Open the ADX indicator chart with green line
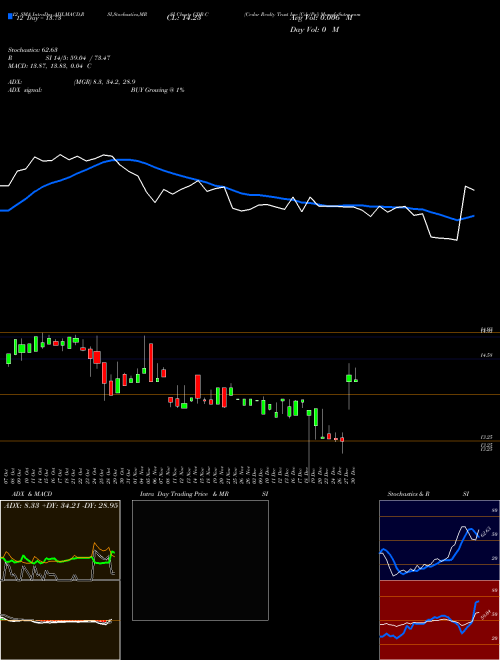Viewport: 500px width, 660px height. pyautogui.click(x=60, y=540)
